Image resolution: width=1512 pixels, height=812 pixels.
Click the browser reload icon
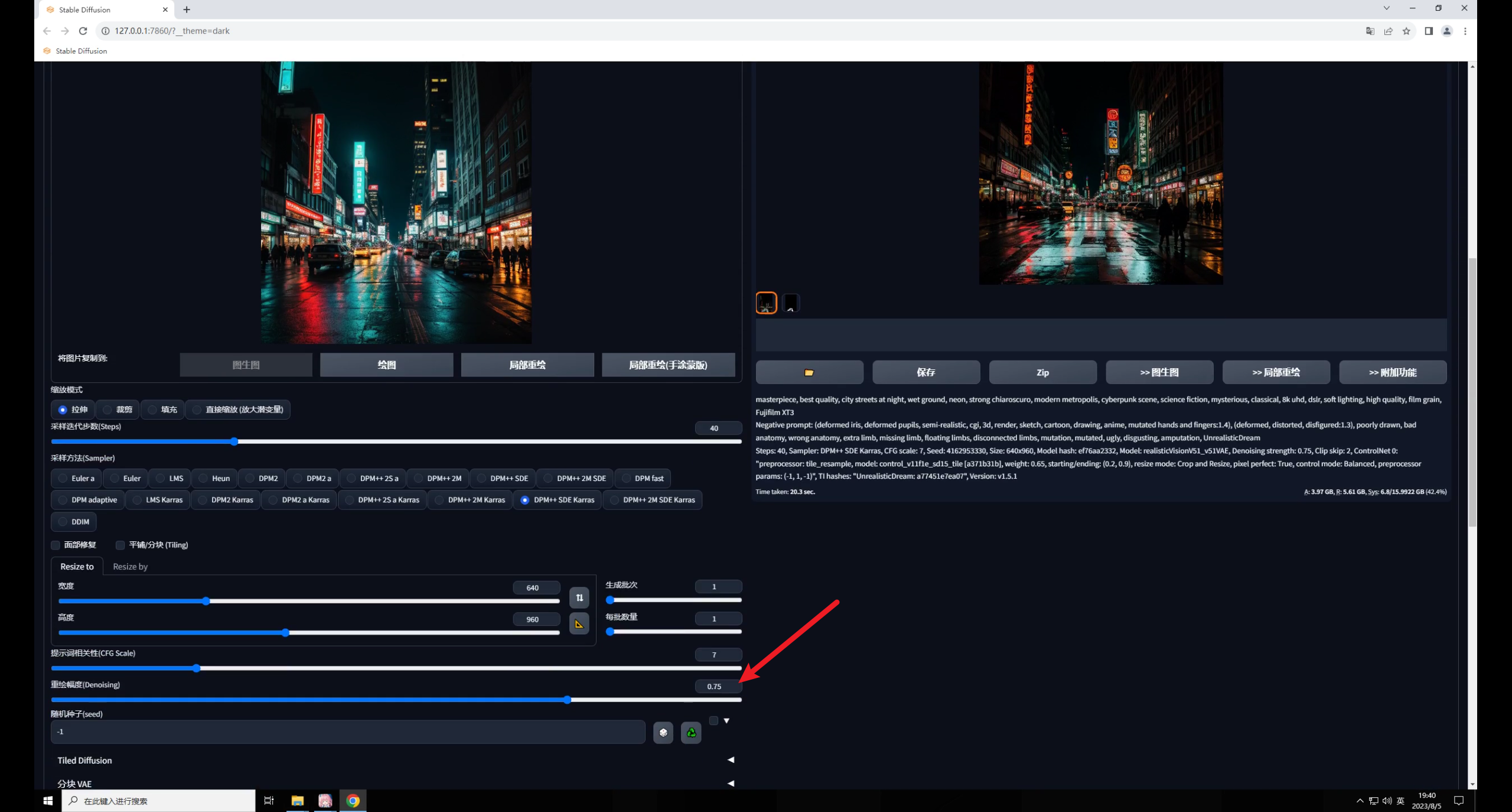coord(83,31)
